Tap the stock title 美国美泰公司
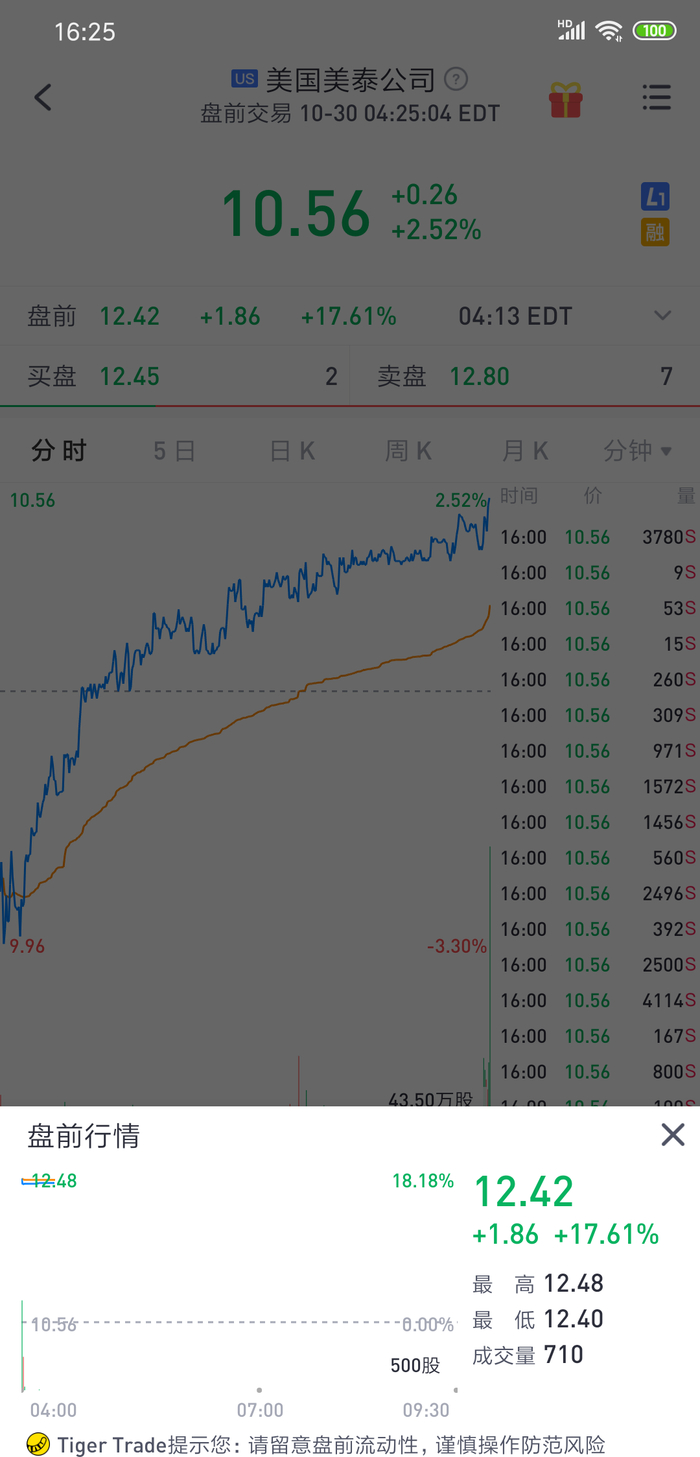Image resolution: width=700 pixels, height=1457 pixels. (x=350, y=79)
